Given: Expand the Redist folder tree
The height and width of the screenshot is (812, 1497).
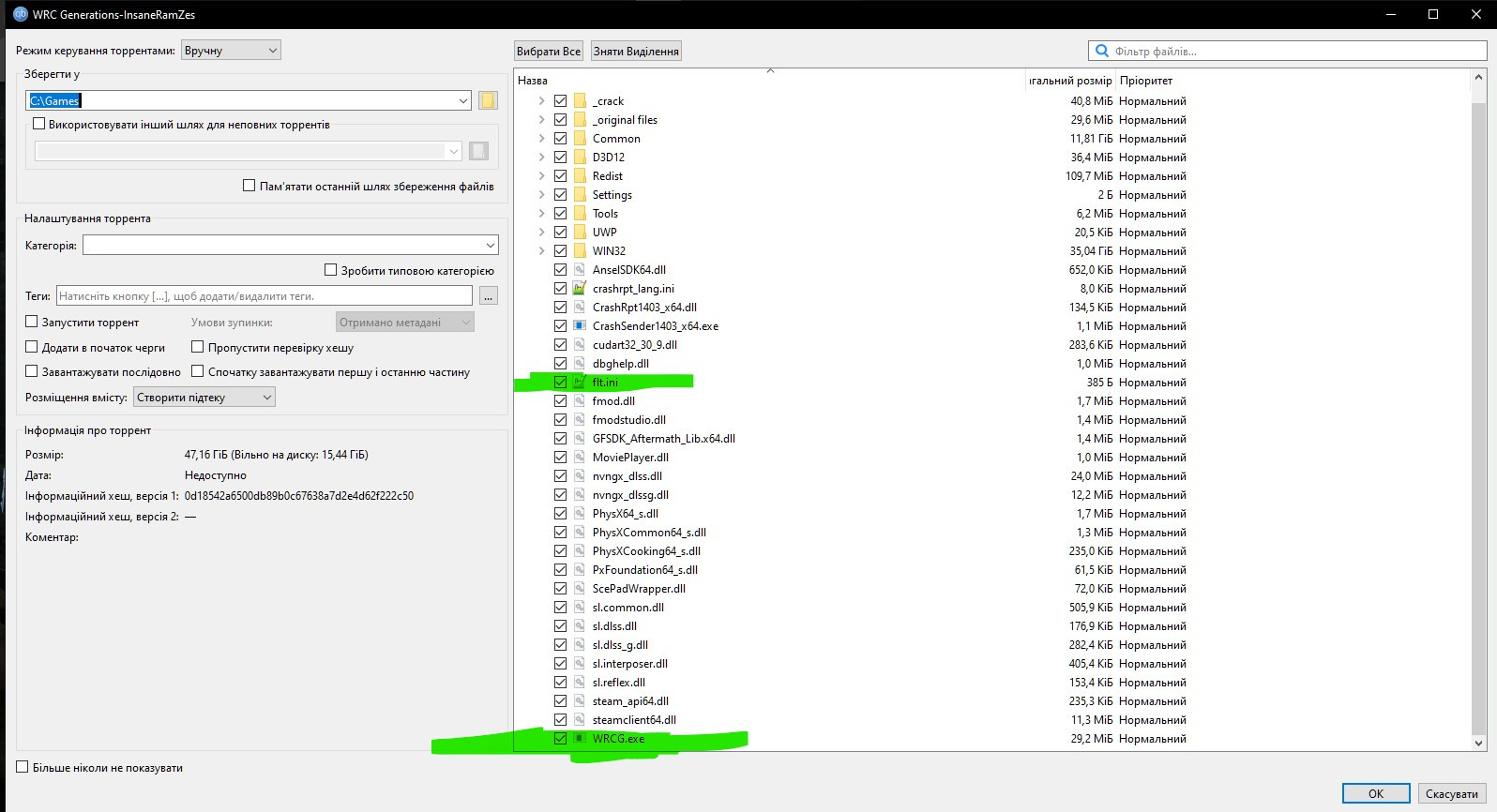Looking at the screenshot, I should (x=541, y=176).
